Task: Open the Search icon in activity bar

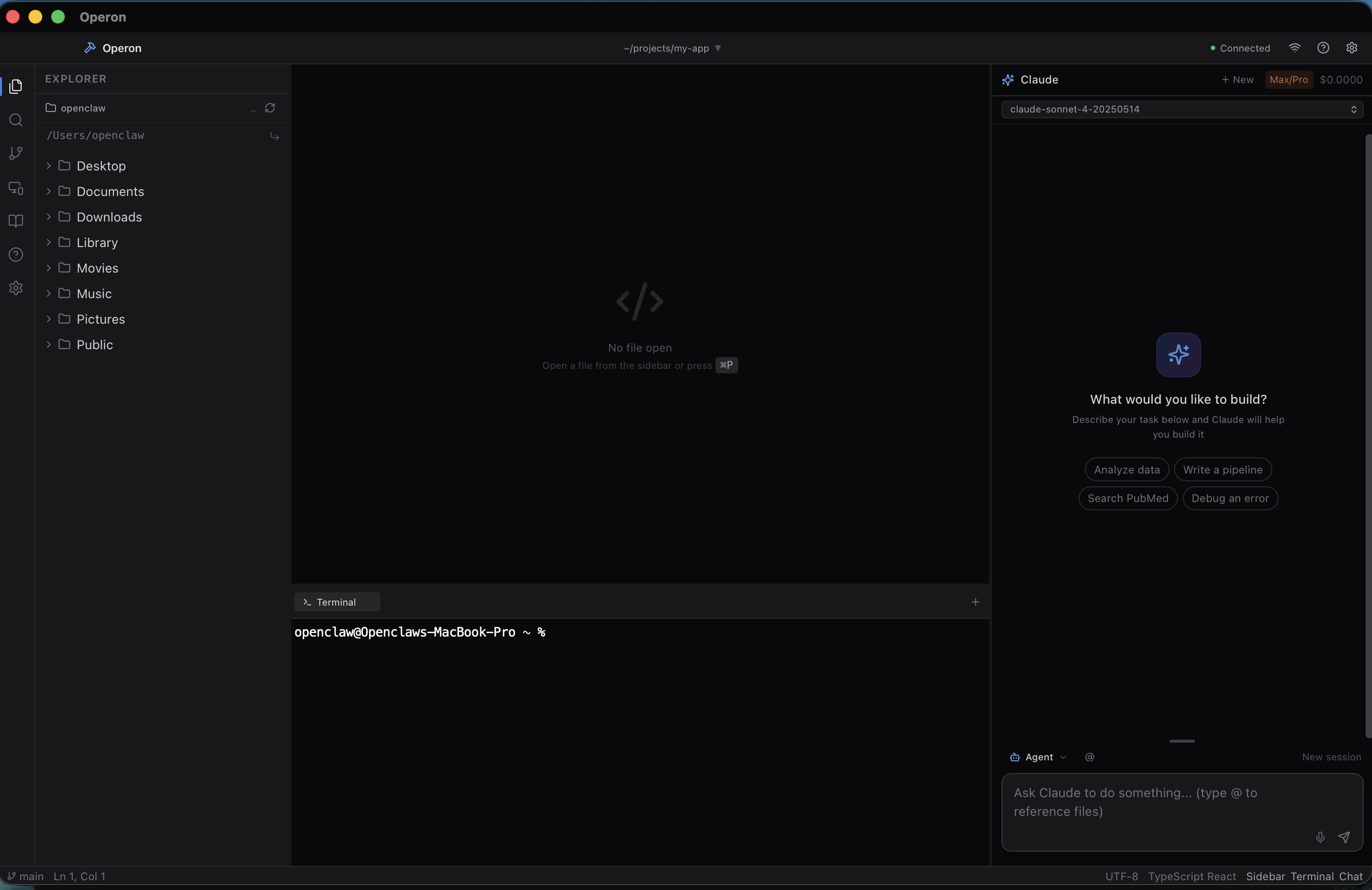Action: pyautogui.click(x=16, y=120)
